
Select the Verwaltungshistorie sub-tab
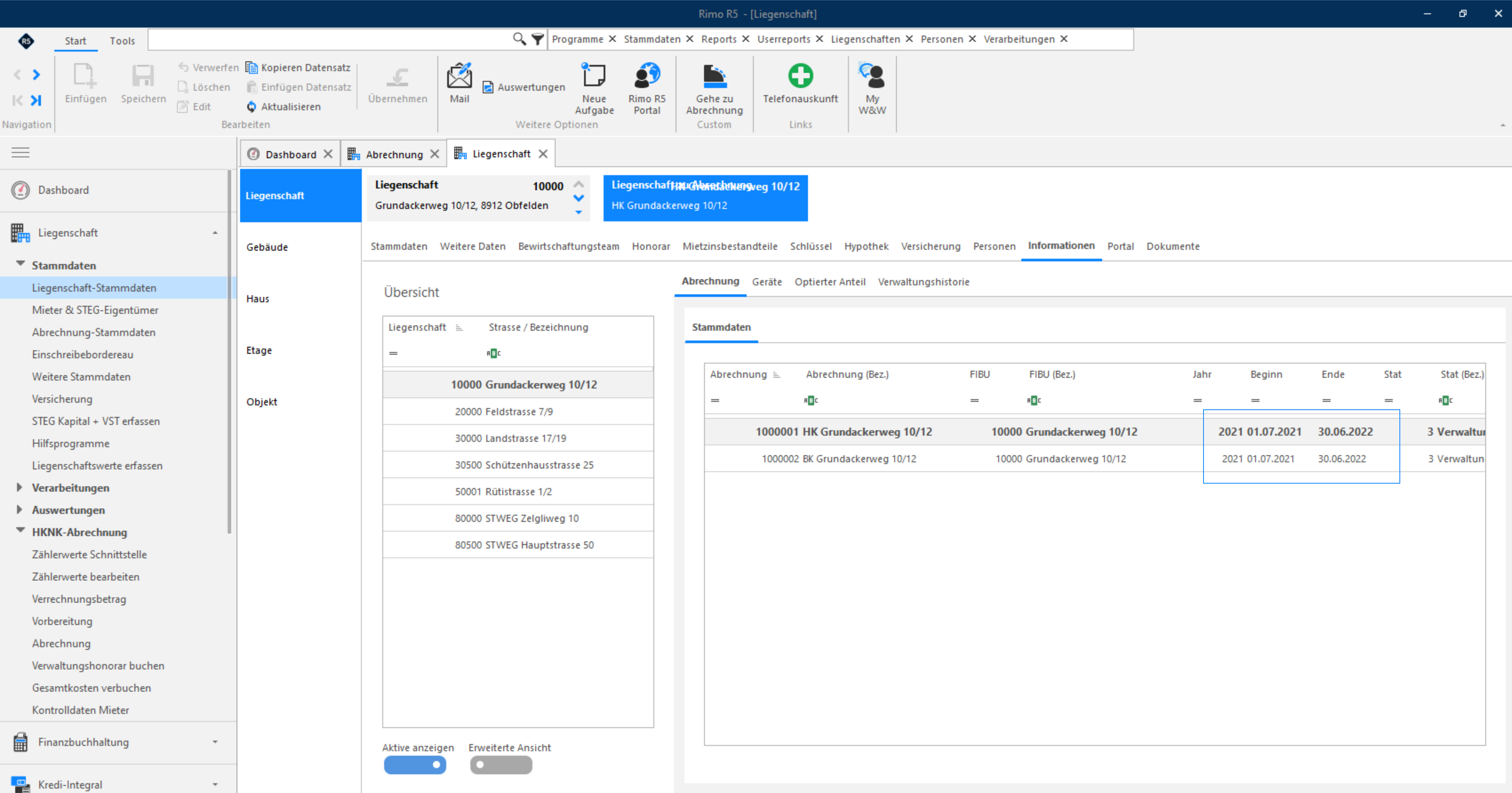923,282
